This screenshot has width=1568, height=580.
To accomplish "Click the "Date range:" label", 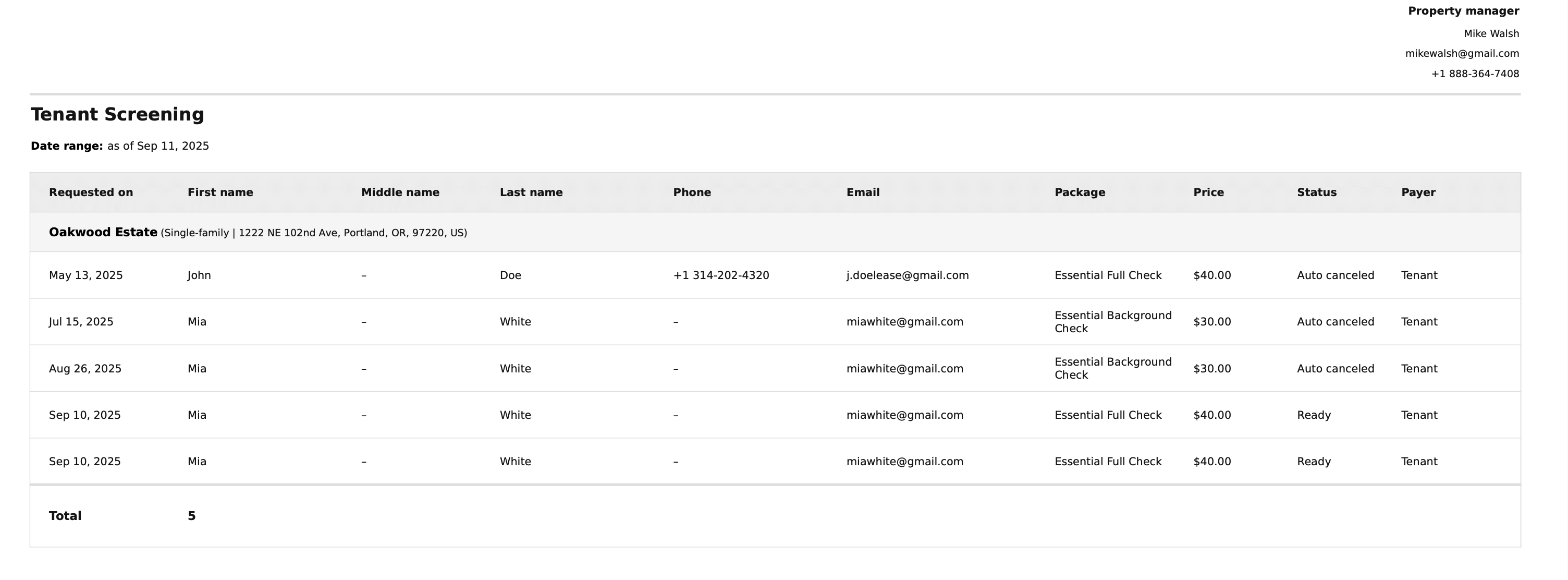I will tap(67, 146).
